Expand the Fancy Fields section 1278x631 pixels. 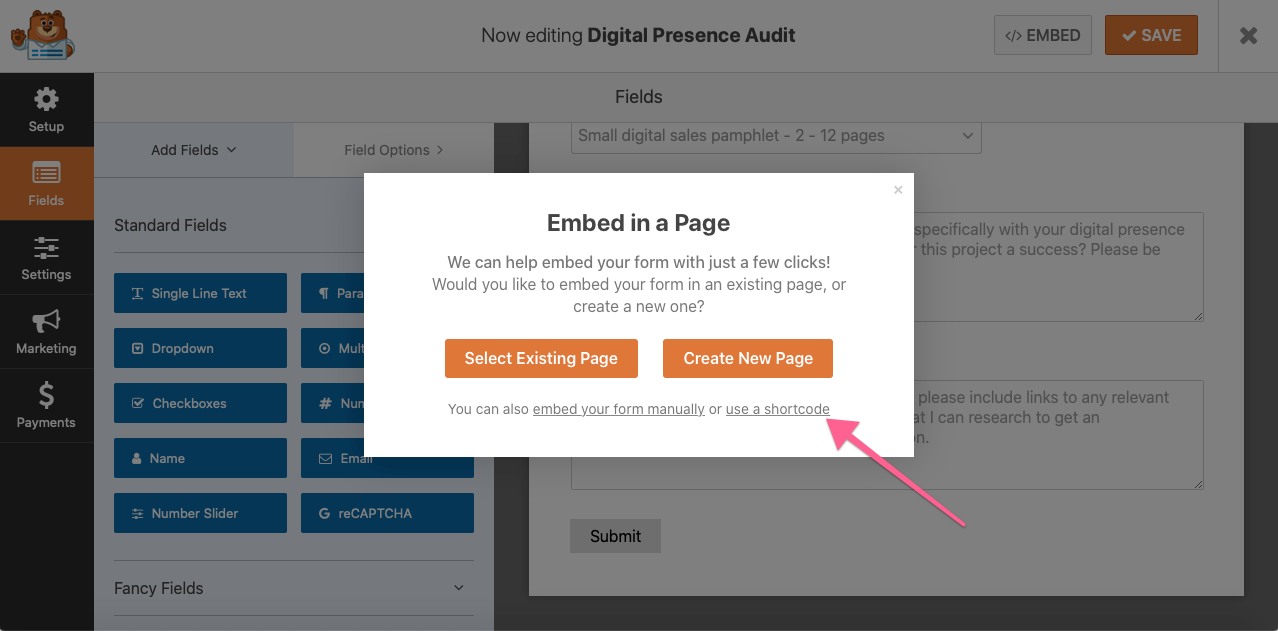[x=290, y=588]
